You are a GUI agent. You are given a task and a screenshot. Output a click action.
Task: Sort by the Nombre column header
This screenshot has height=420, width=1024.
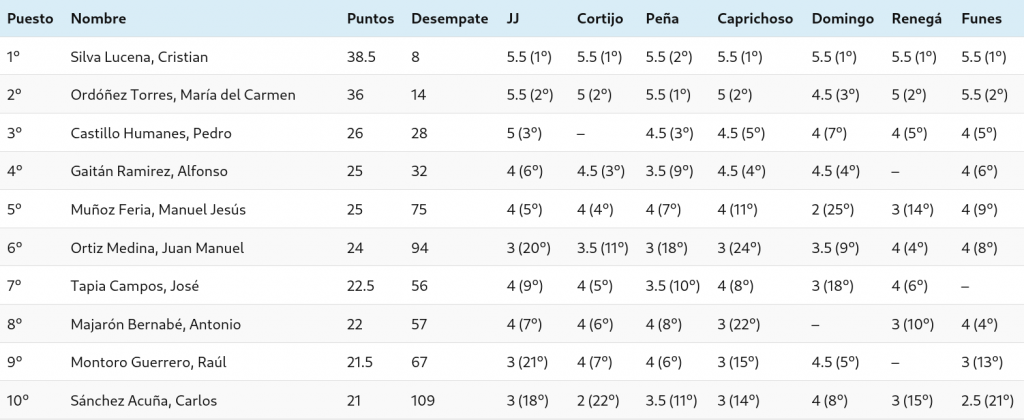click(98, 18)
